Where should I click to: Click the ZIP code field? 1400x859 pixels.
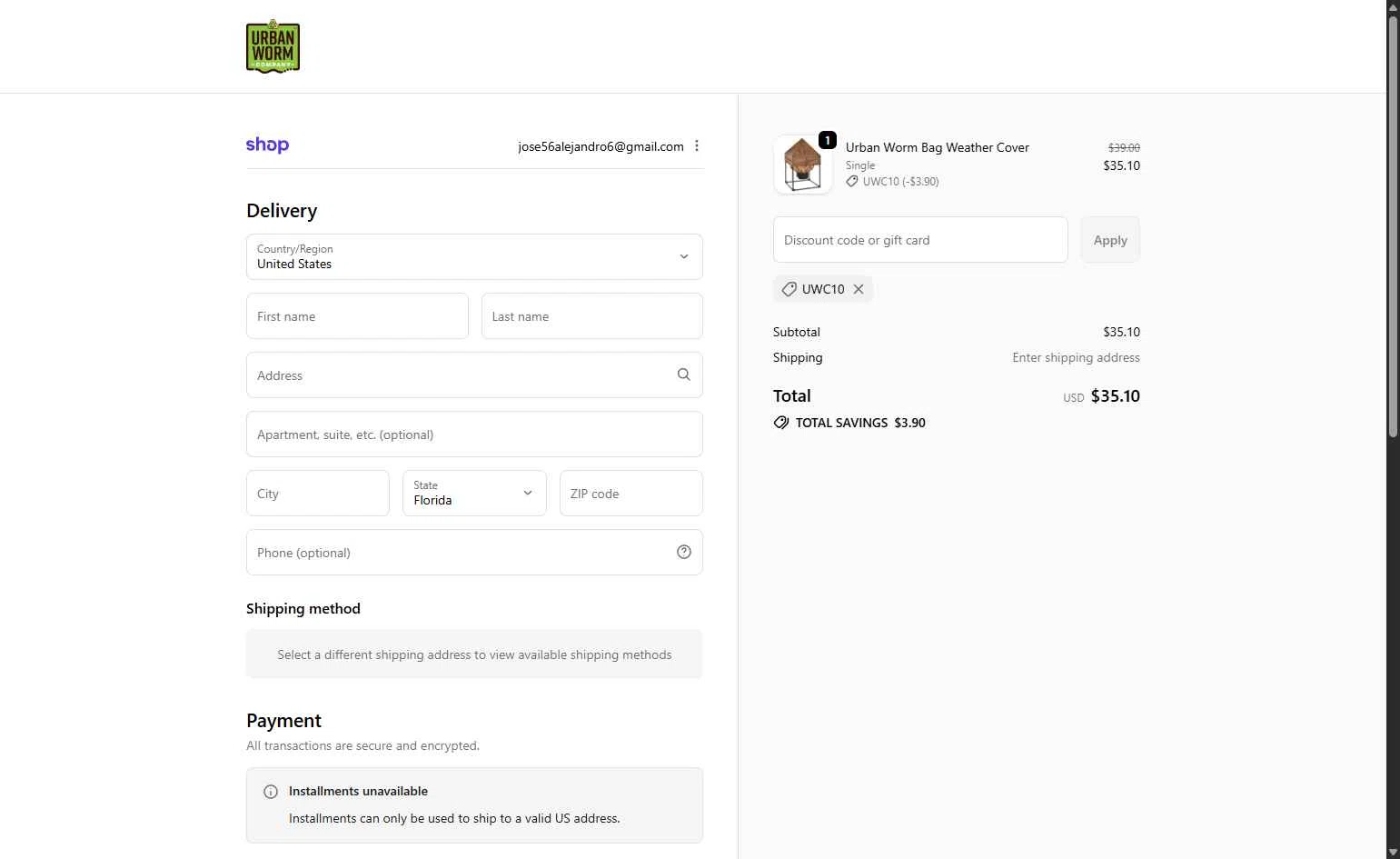(631, 493)
